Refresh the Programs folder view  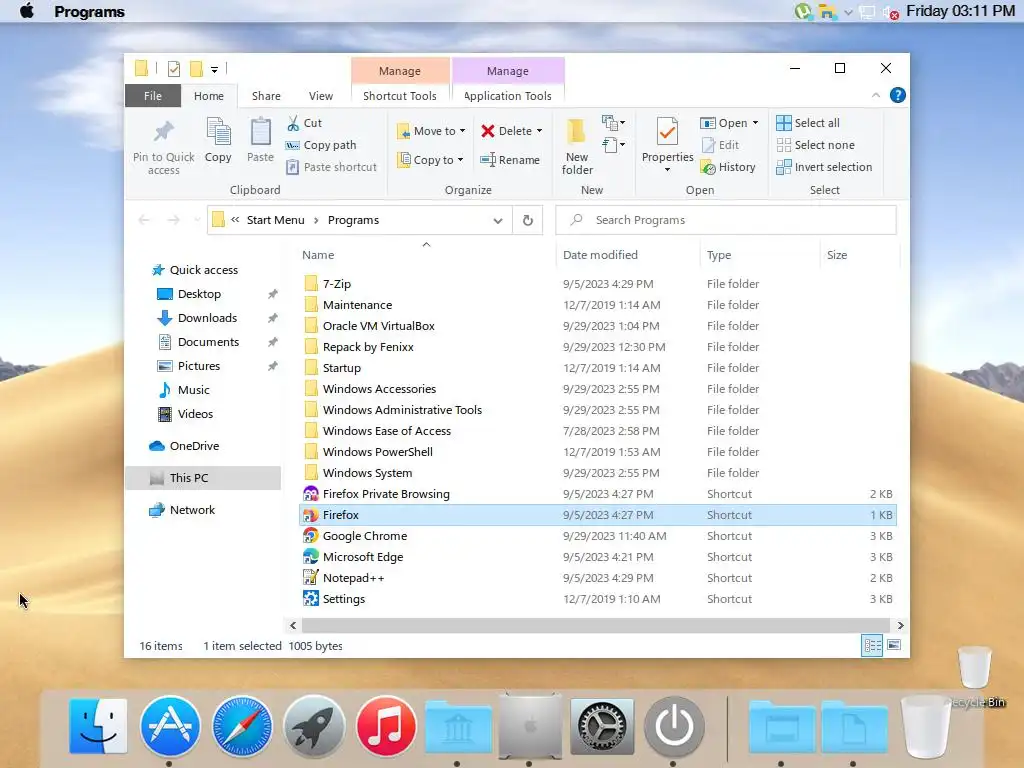click(528, 221)
